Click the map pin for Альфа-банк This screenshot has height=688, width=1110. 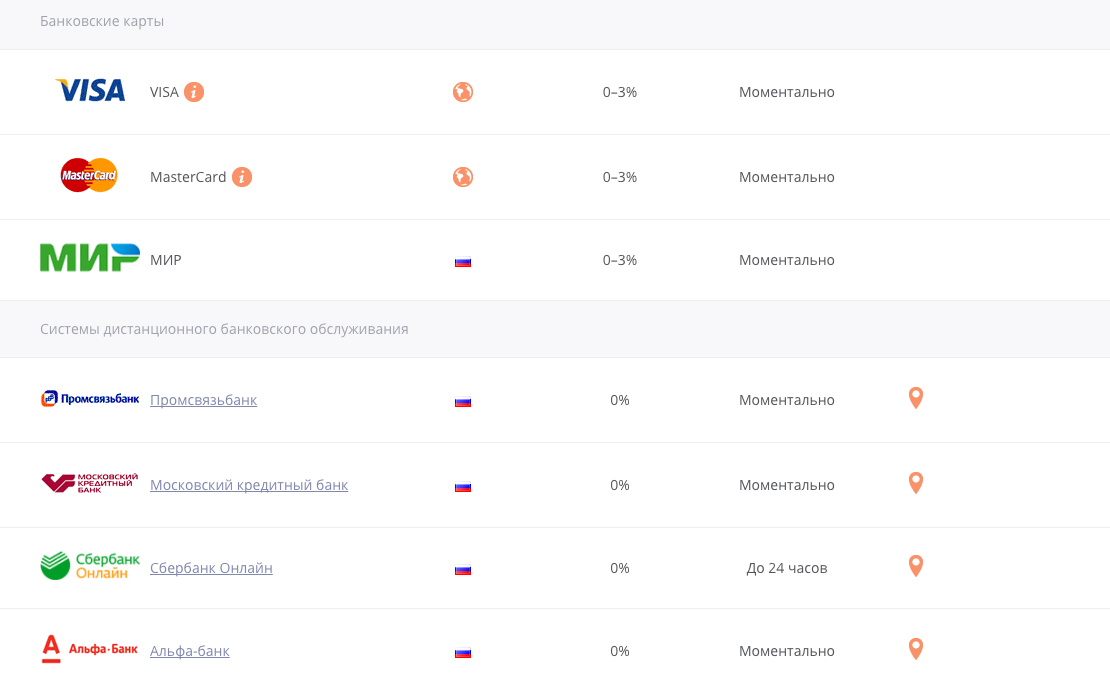(915, 649)
